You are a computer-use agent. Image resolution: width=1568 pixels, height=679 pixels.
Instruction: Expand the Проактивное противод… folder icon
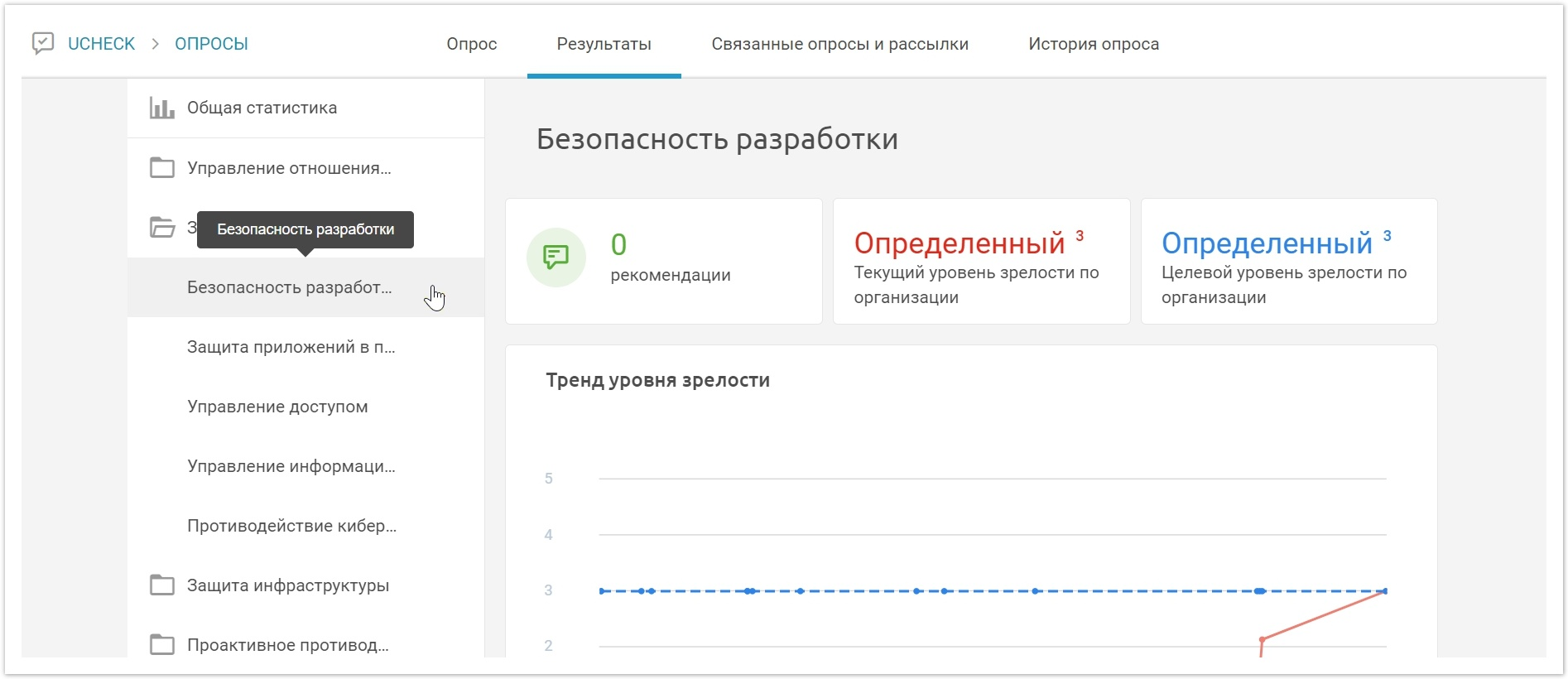tap(161, 644)
